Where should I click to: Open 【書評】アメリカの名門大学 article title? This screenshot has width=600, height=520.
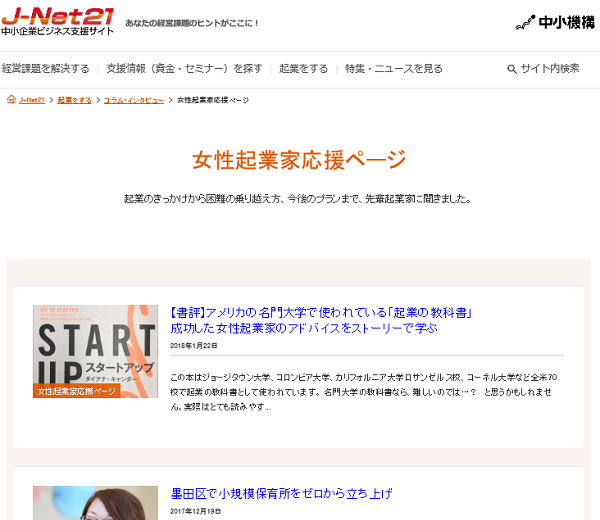321,320
